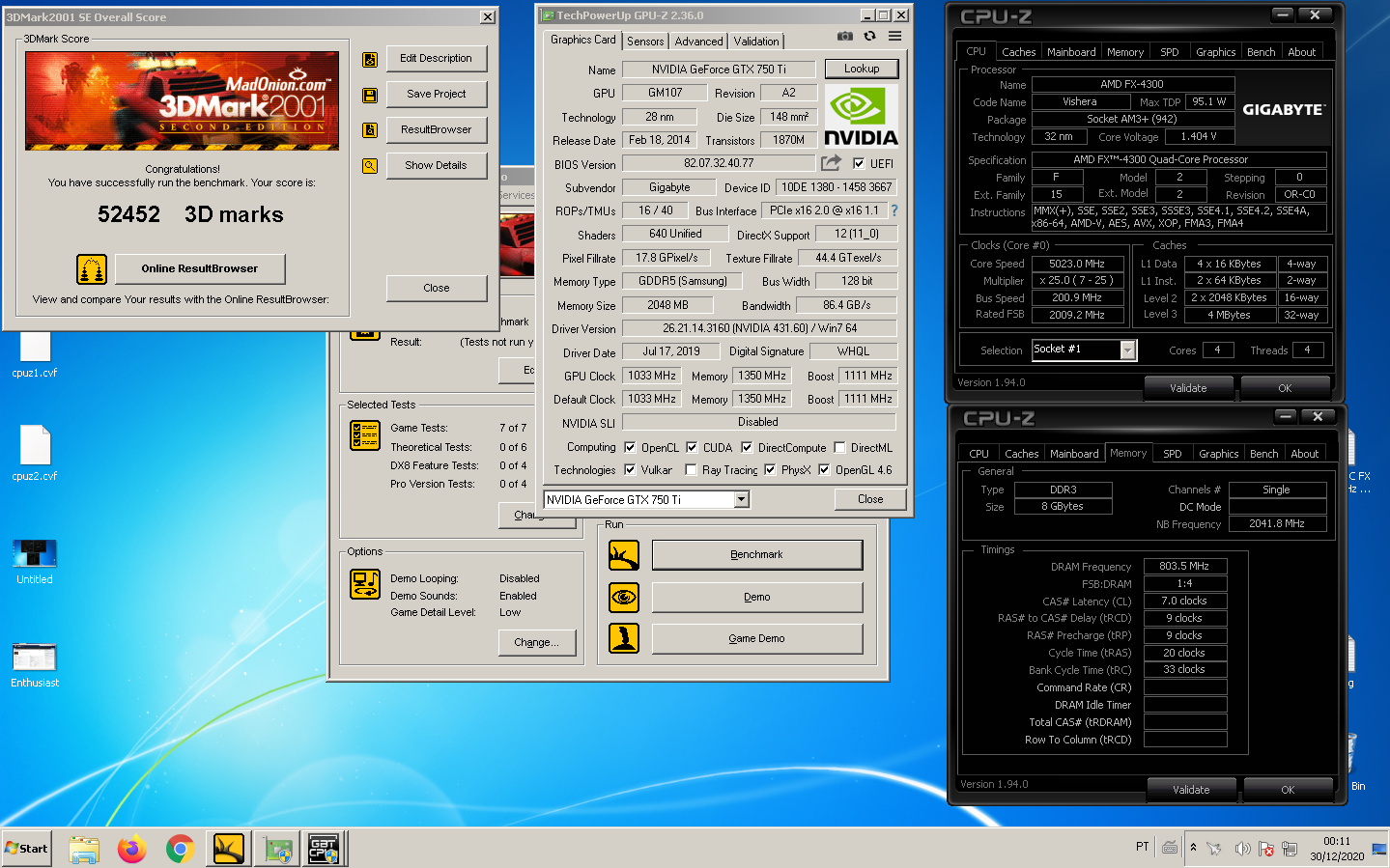Image resolution: width=1390 pixels, height=868 pixels.
Task: Click the Lookup button in GPU-Z
Action: pyautogui.click(x=862, y=69)
